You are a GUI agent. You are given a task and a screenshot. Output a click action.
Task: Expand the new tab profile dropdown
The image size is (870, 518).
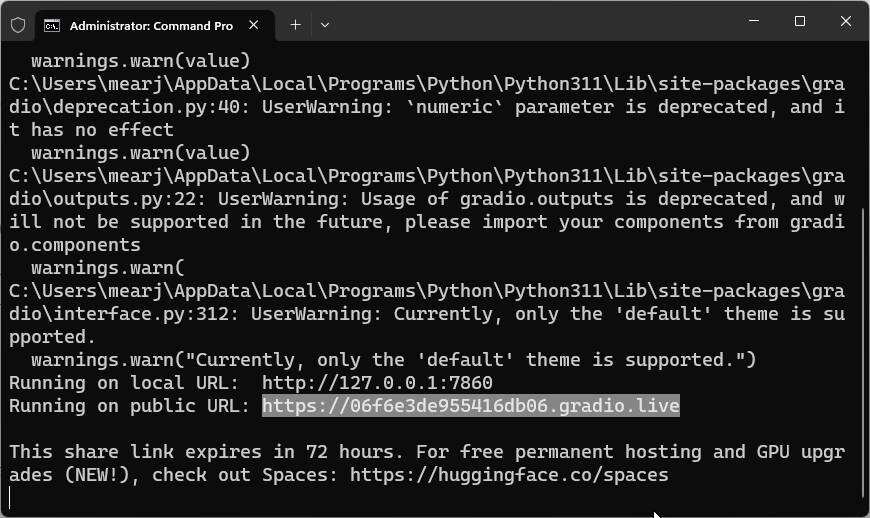(325, 25)
